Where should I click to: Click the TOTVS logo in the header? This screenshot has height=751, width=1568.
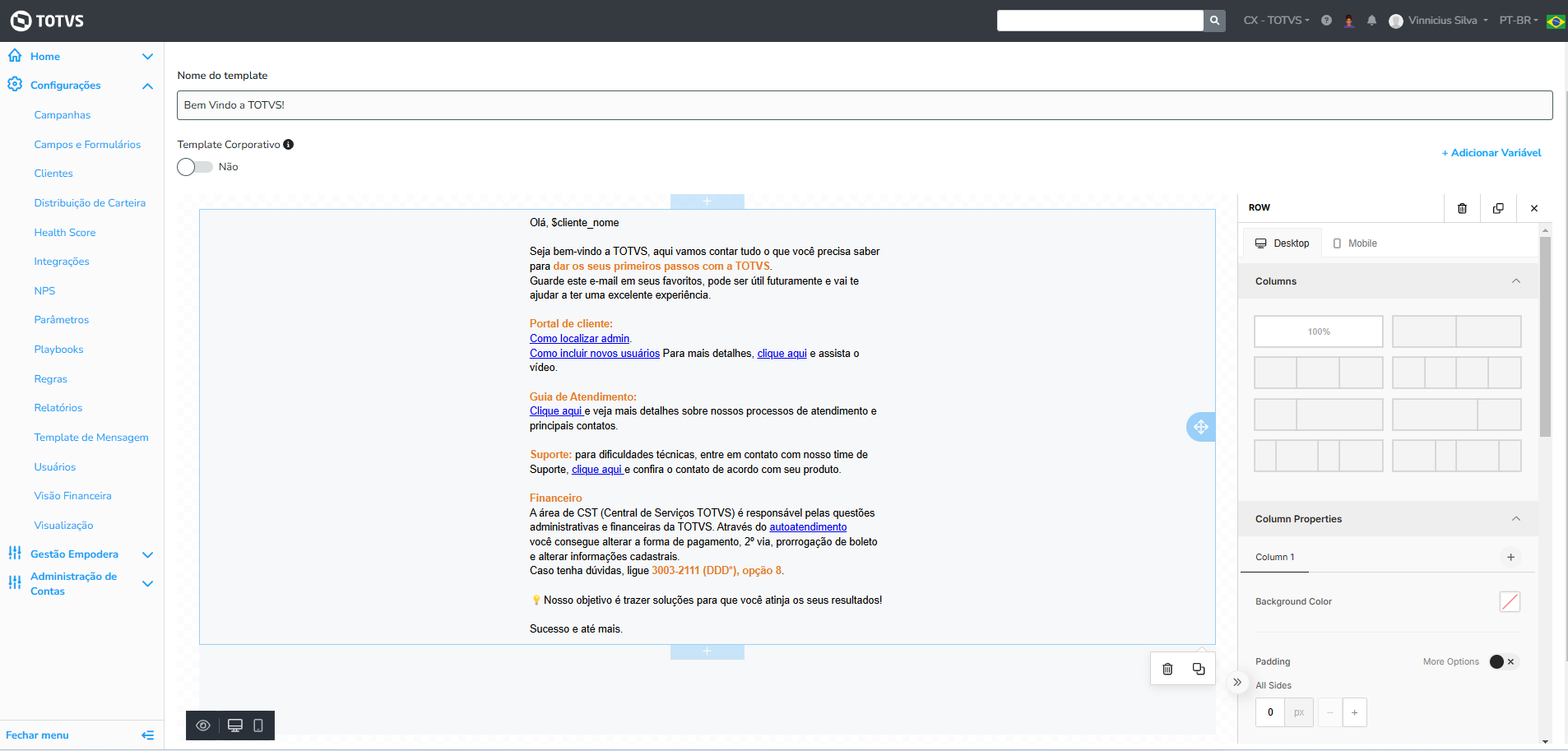(47, 21)
